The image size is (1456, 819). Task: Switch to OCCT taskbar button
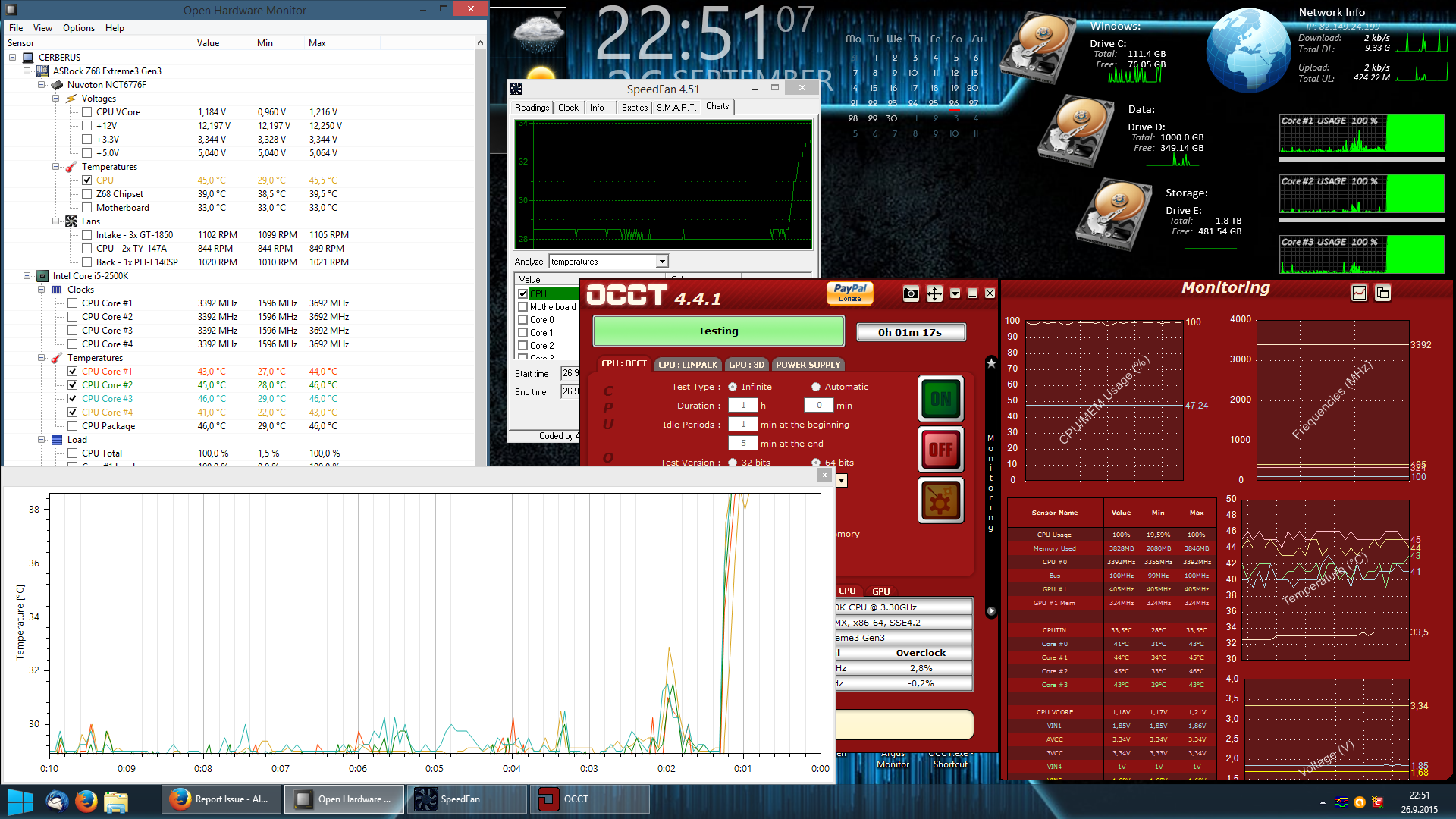590,799
